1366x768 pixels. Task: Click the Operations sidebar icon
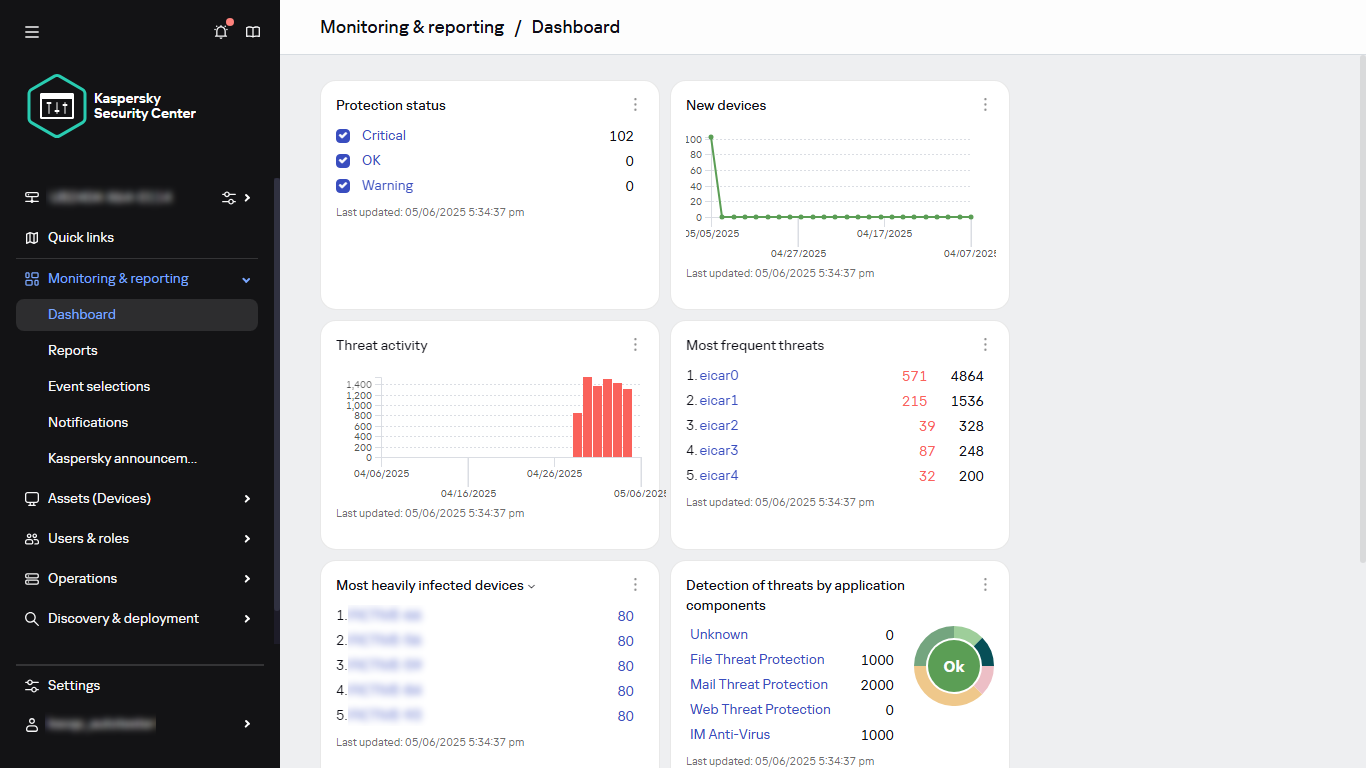click(x=31, y=578)
